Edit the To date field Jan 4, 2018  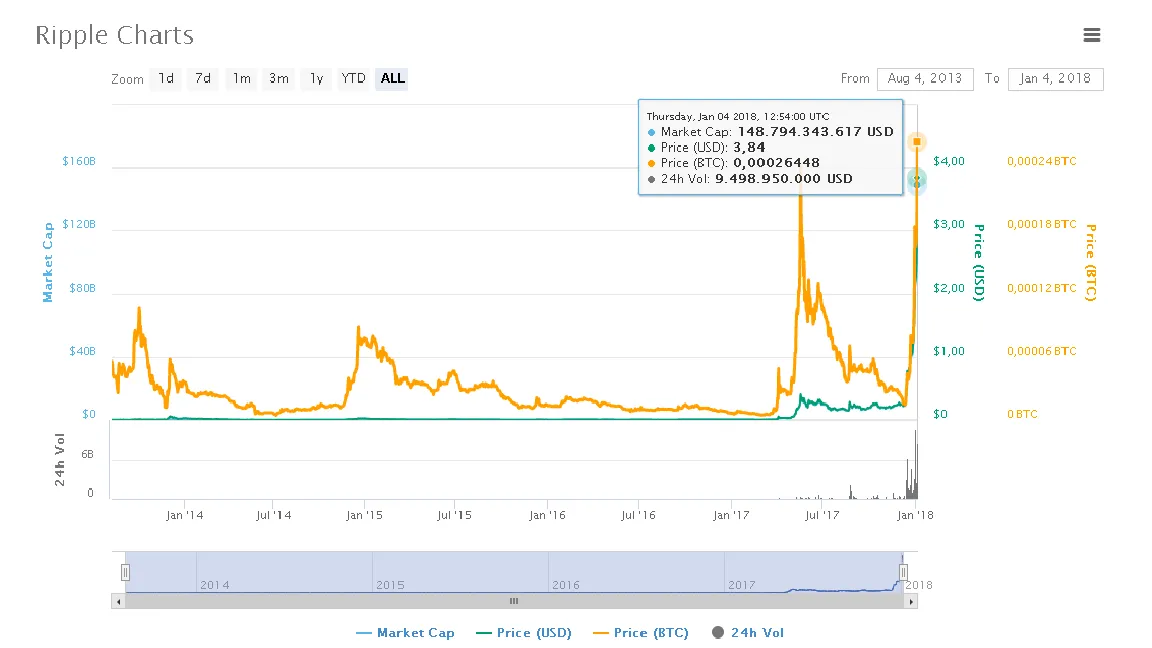click(x=1055, y=79)
